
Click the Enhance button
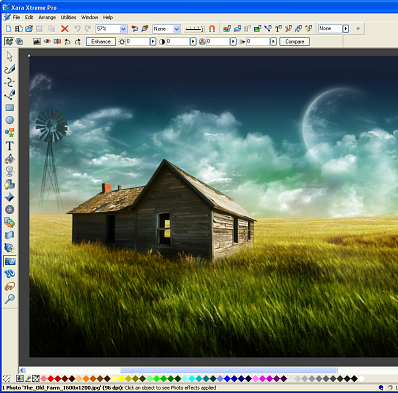[101, 41]
